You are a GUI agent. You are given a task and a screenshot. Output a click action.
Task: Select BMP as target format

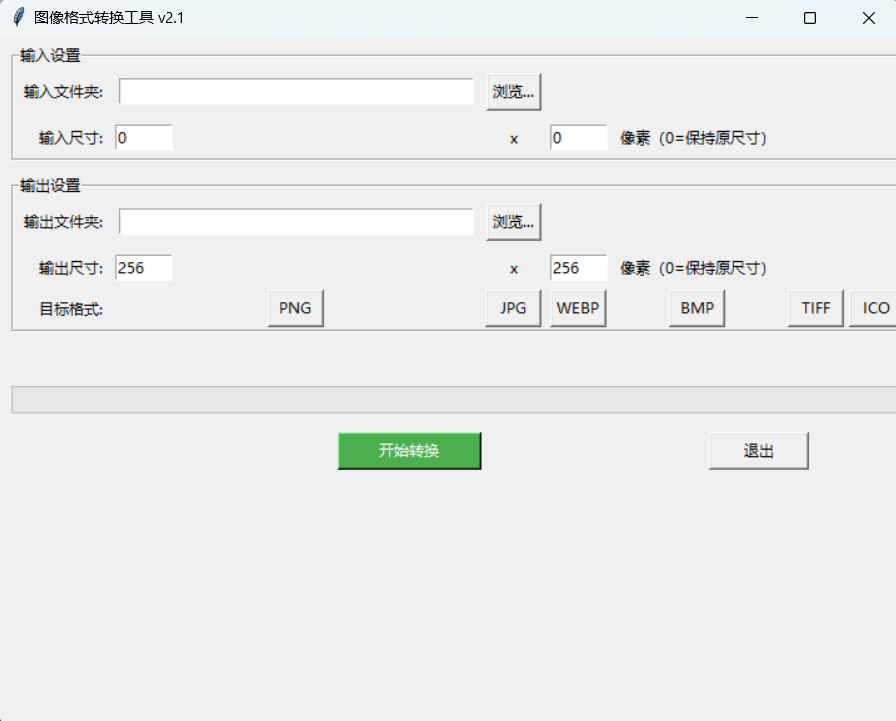pyautogui.click(x=696, y=308)
